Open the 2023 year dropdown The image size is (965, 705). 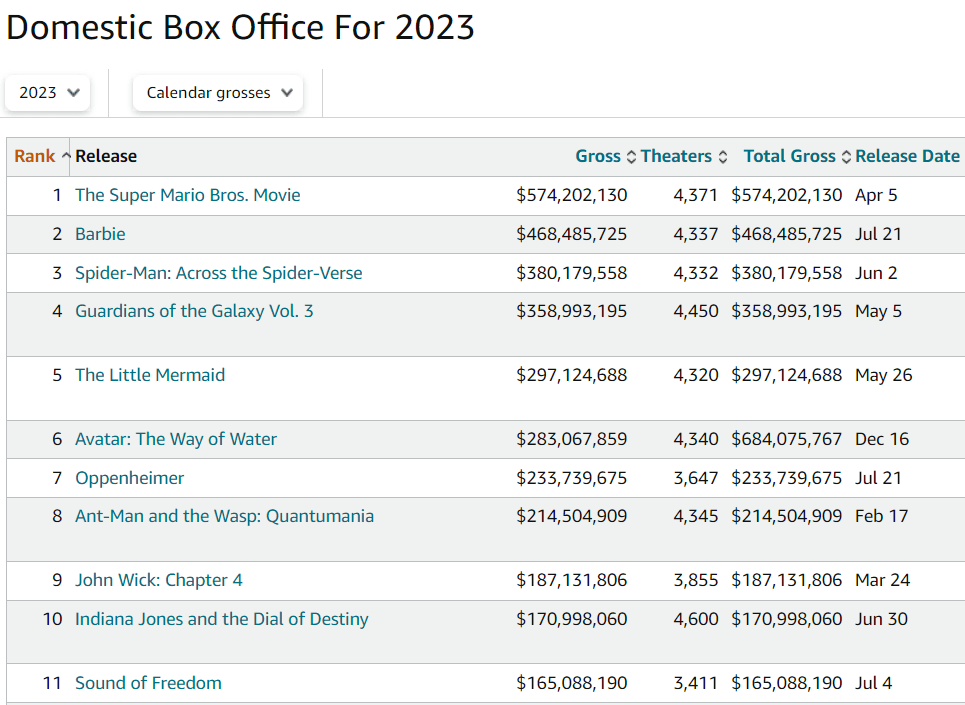48,93
